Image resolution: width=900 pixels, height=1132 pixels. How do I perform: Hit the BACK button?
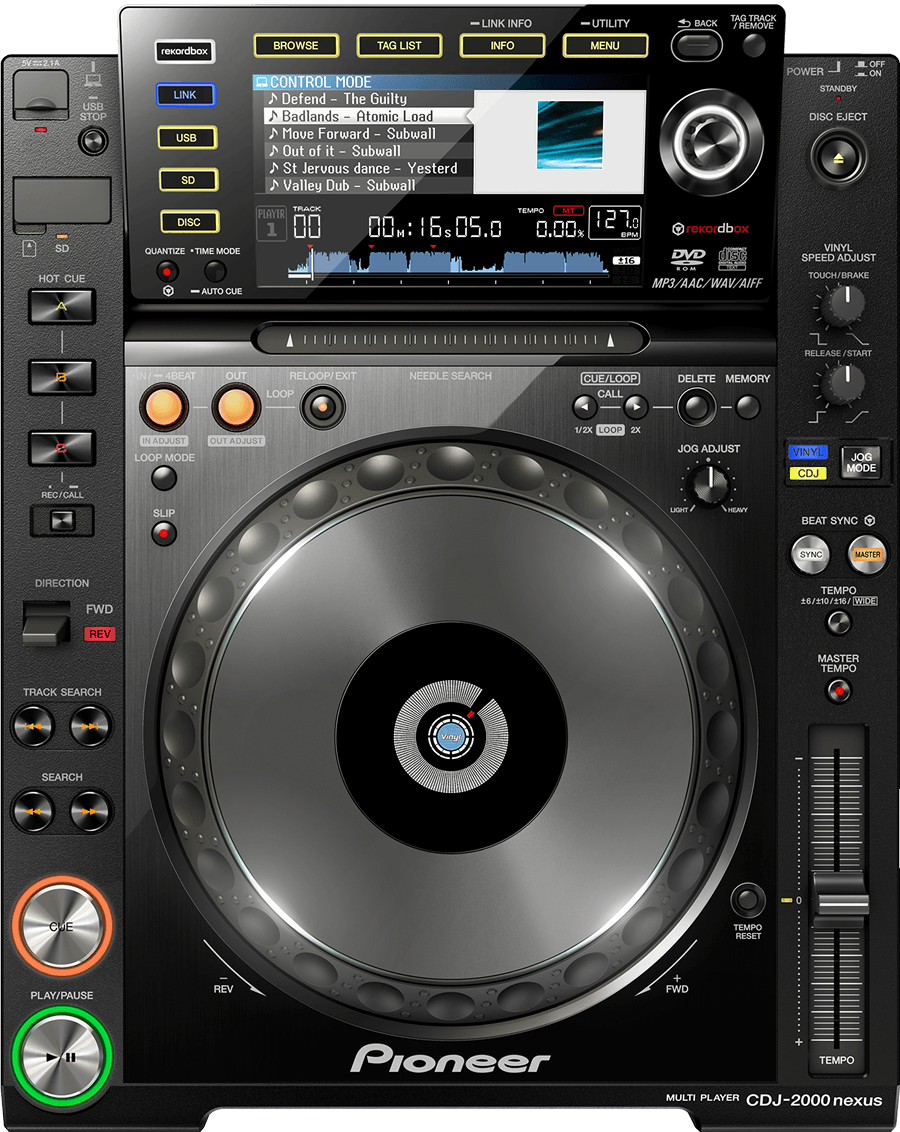696,46
